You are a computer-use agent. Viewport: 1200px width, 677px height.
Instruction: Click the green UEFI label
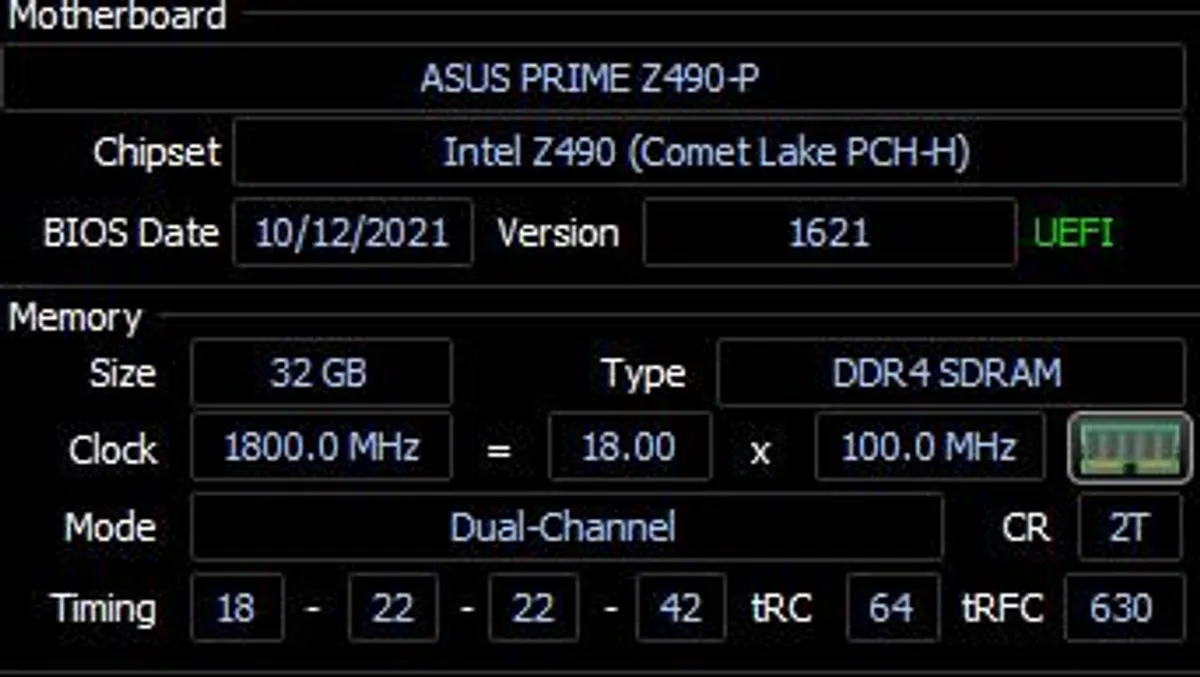1073,232
